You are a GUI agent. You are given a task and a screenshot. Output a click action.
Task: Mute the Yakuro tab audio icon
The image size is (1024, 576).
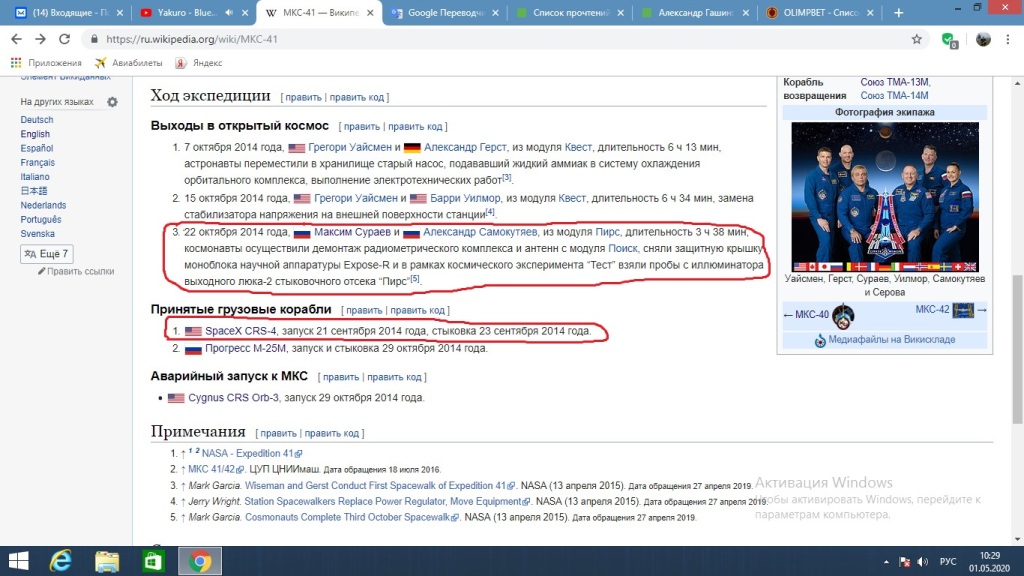tap(229, 12)
